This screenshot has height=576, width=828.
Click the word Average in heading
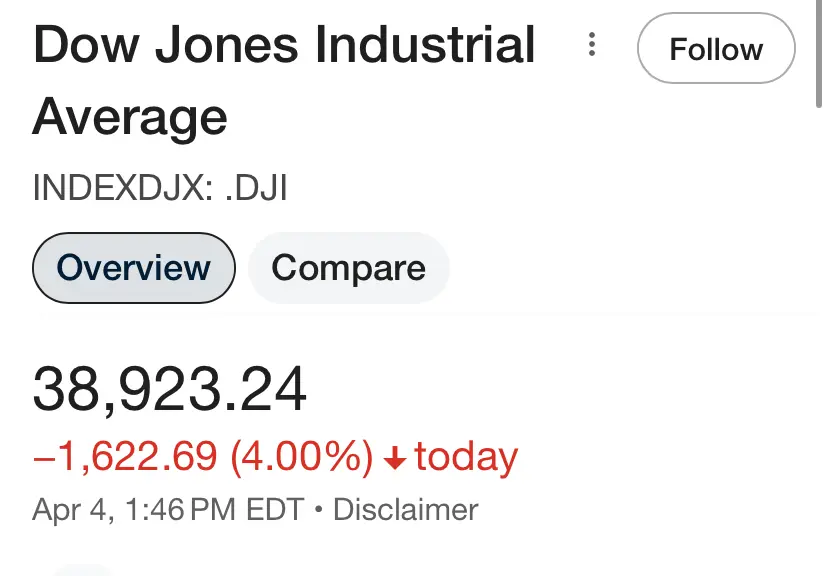click(130, 117)
